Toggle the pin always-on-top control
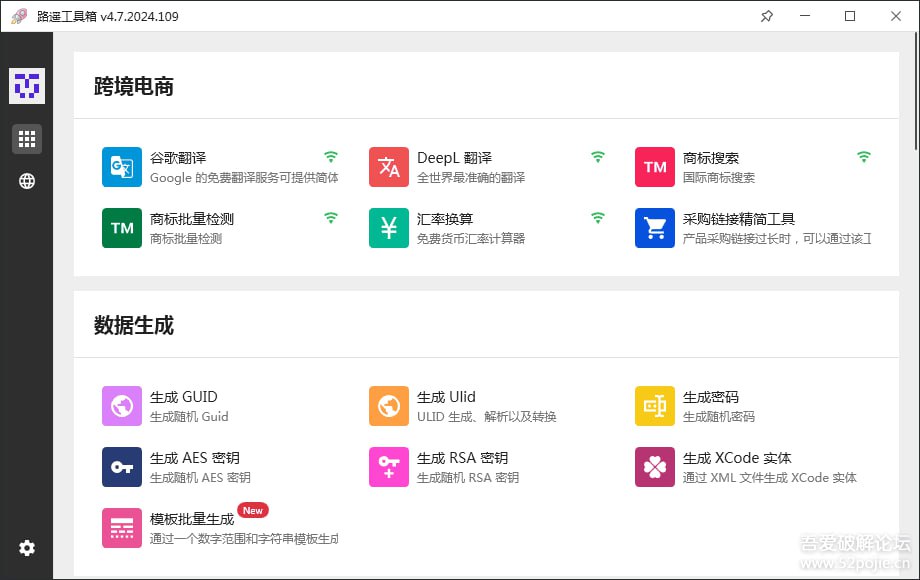Image resolution: width=920 pixels, height=580 pixels. tap(766, 16)
